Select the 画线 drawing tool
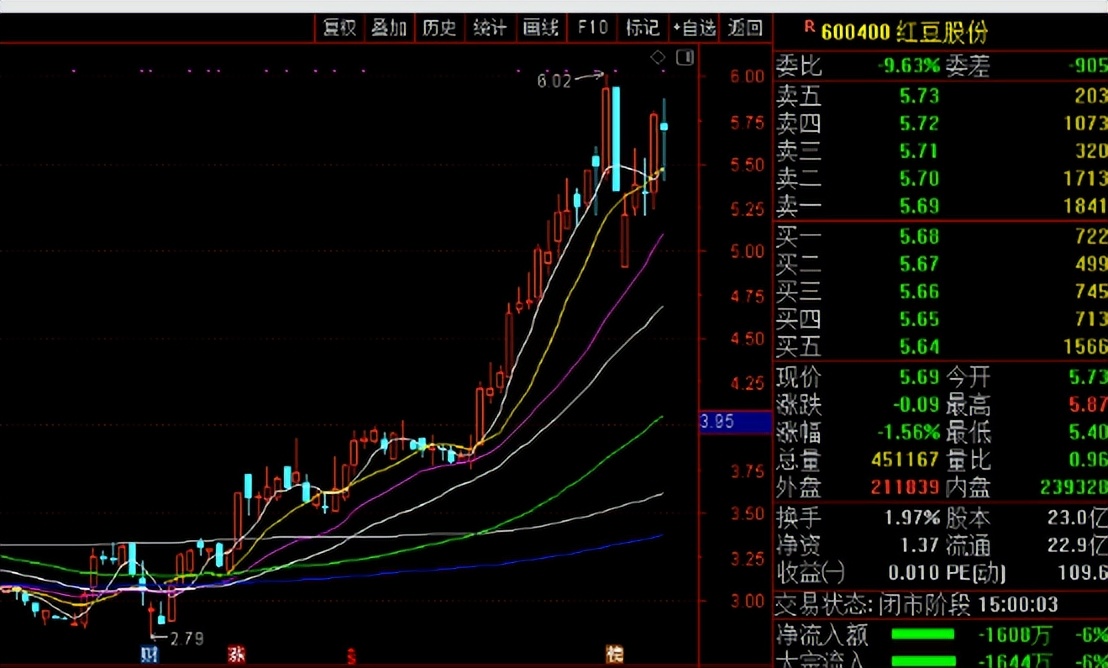The image size is (1108, 668). click(x=541, y=28)
